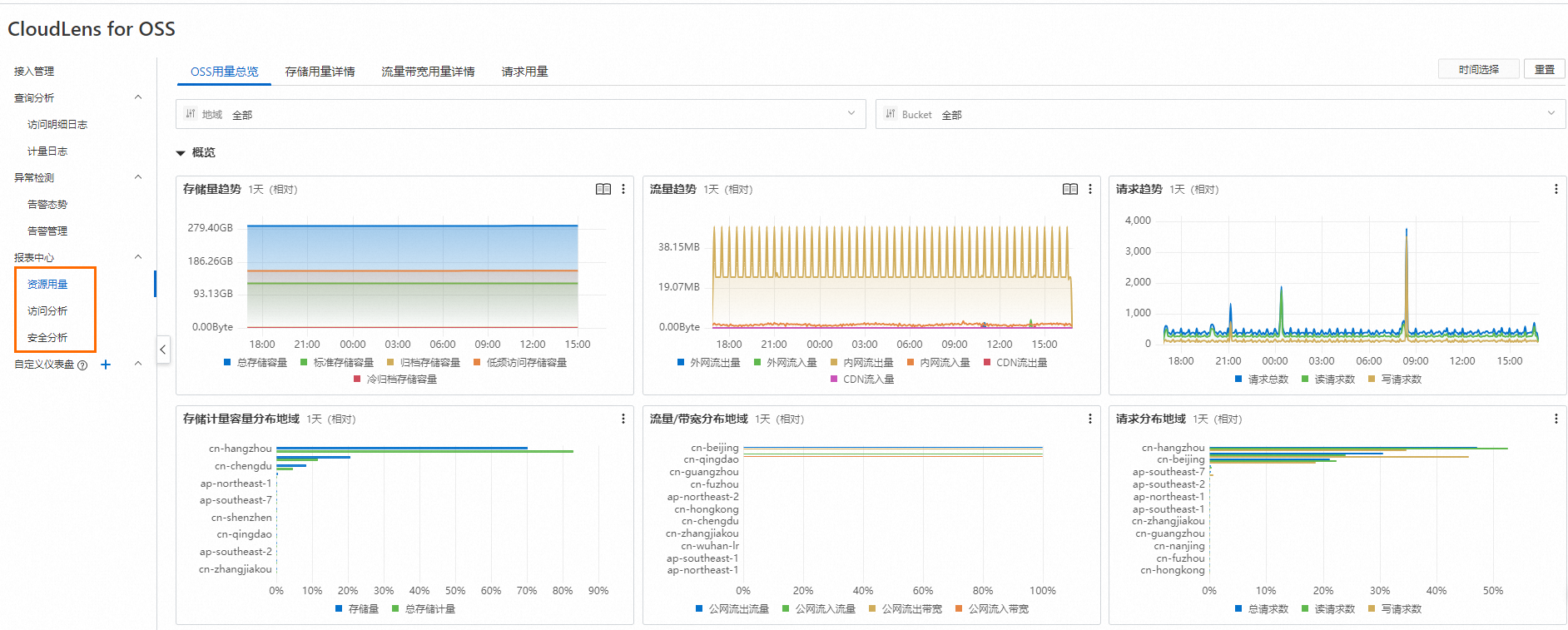
Task: Click the 重置 button
Action: click(x=1545, y=69)
